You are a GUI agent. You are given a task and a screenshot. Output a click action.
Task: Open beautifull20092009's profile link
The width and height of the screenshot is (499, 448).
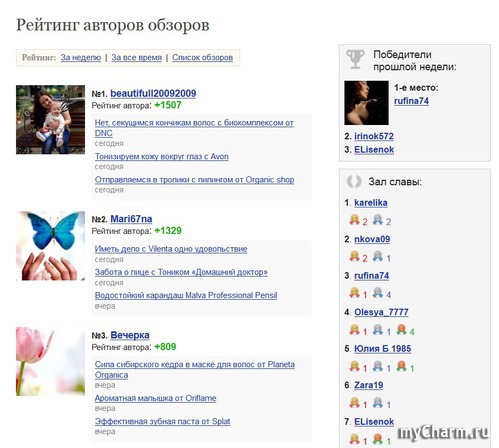tap(153, 93)
